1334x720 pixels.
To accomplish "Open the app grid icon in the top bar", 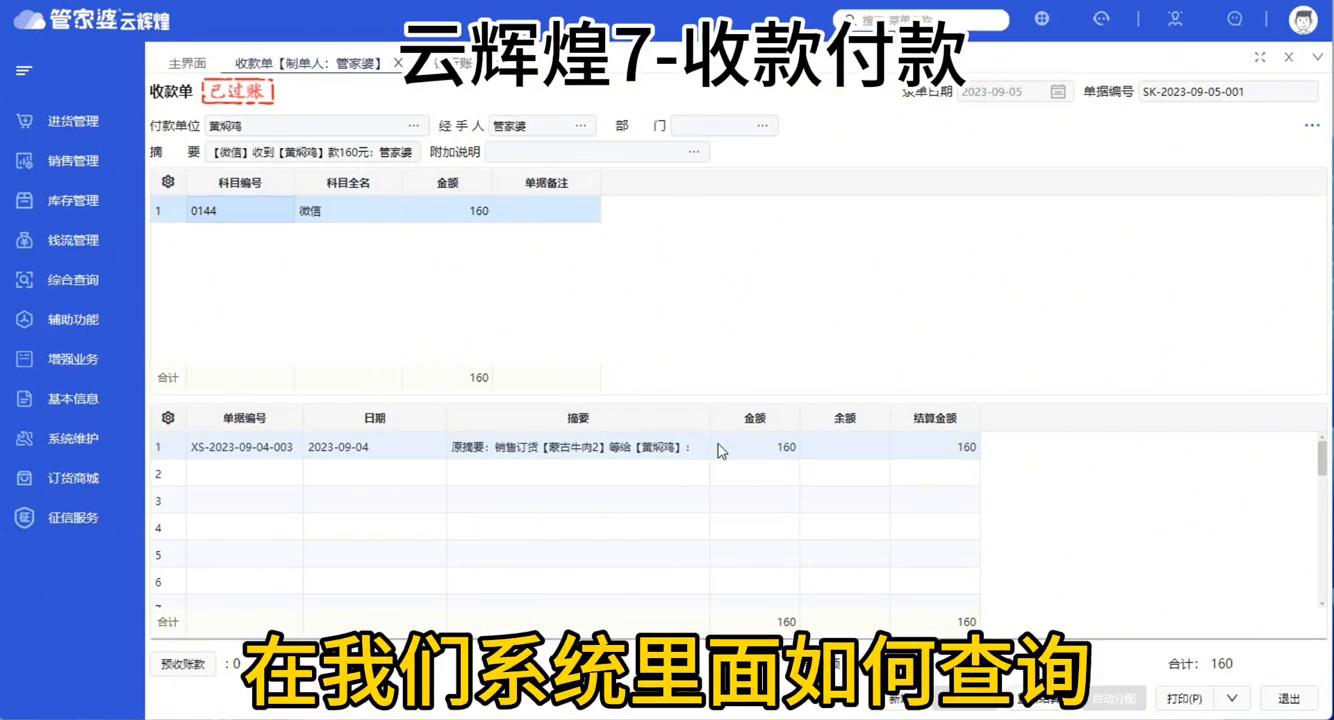I will 1042,18.
